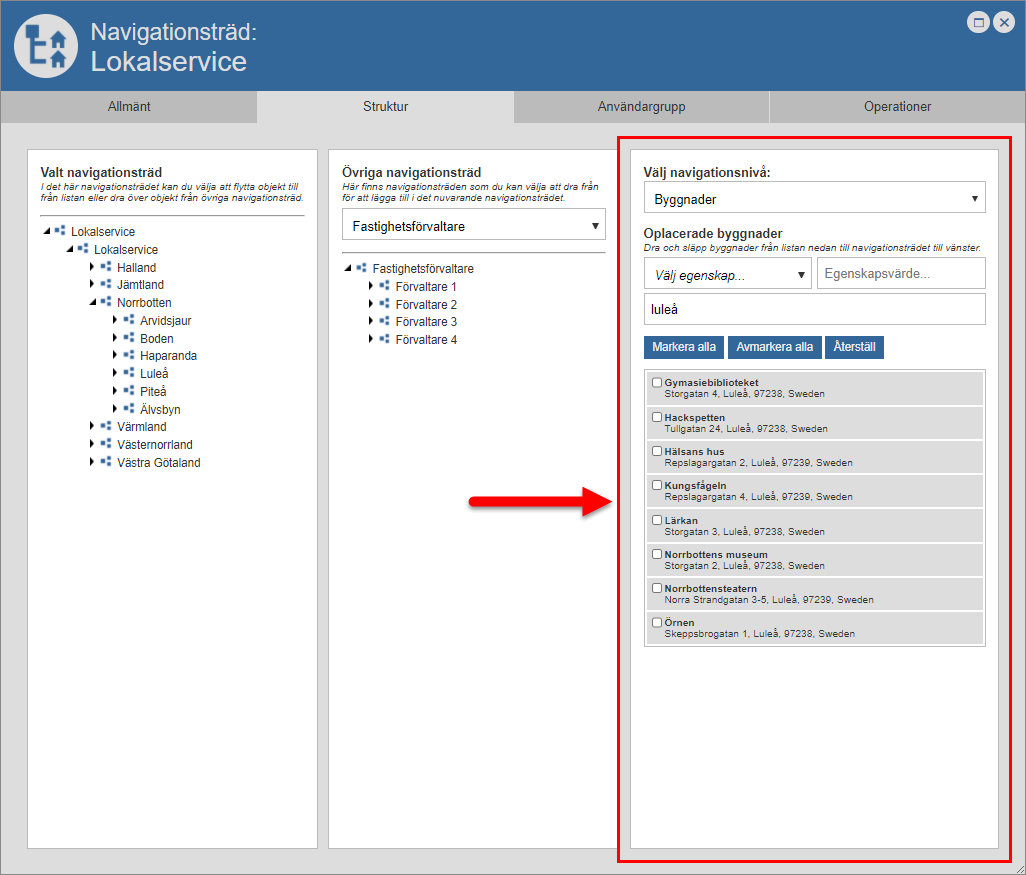Image resolution: width=1026 pixels, height=875 pixels.
Task: Open the Välj egenskap property dropdown
Action: click(727, 273)
